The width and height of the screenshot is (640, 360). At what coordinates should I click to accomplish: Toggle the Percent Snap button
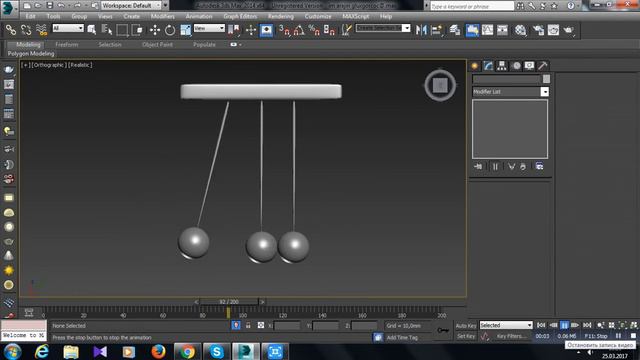click(314, 30)
